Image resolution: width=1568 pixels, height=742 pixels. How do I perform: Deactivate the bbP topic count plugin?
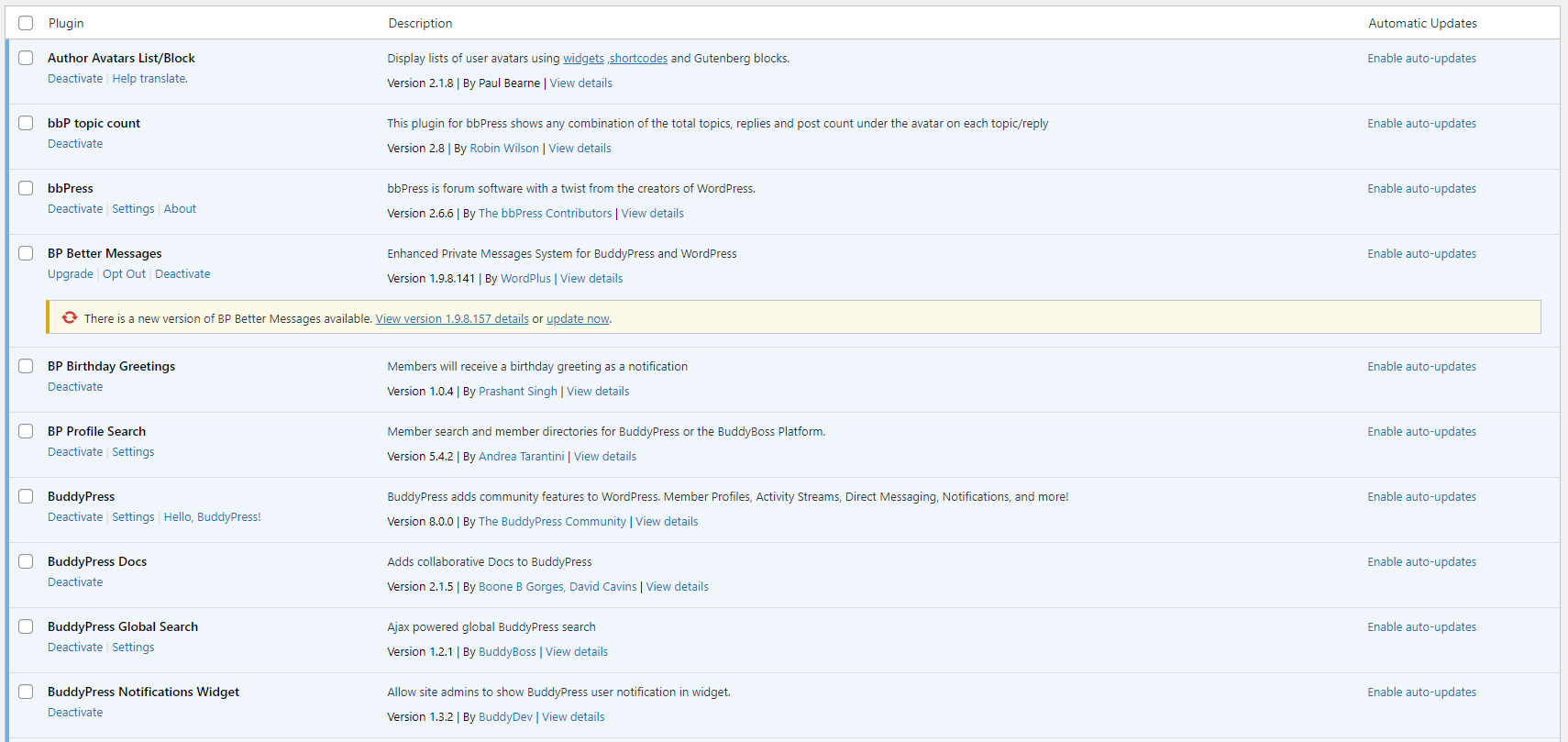75,144
